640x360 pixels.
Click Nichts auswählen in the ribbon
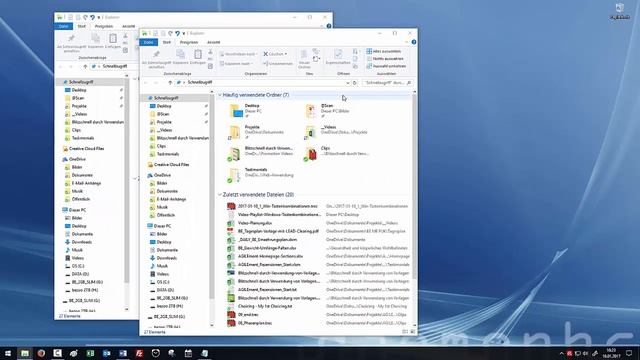coord(384,59)
